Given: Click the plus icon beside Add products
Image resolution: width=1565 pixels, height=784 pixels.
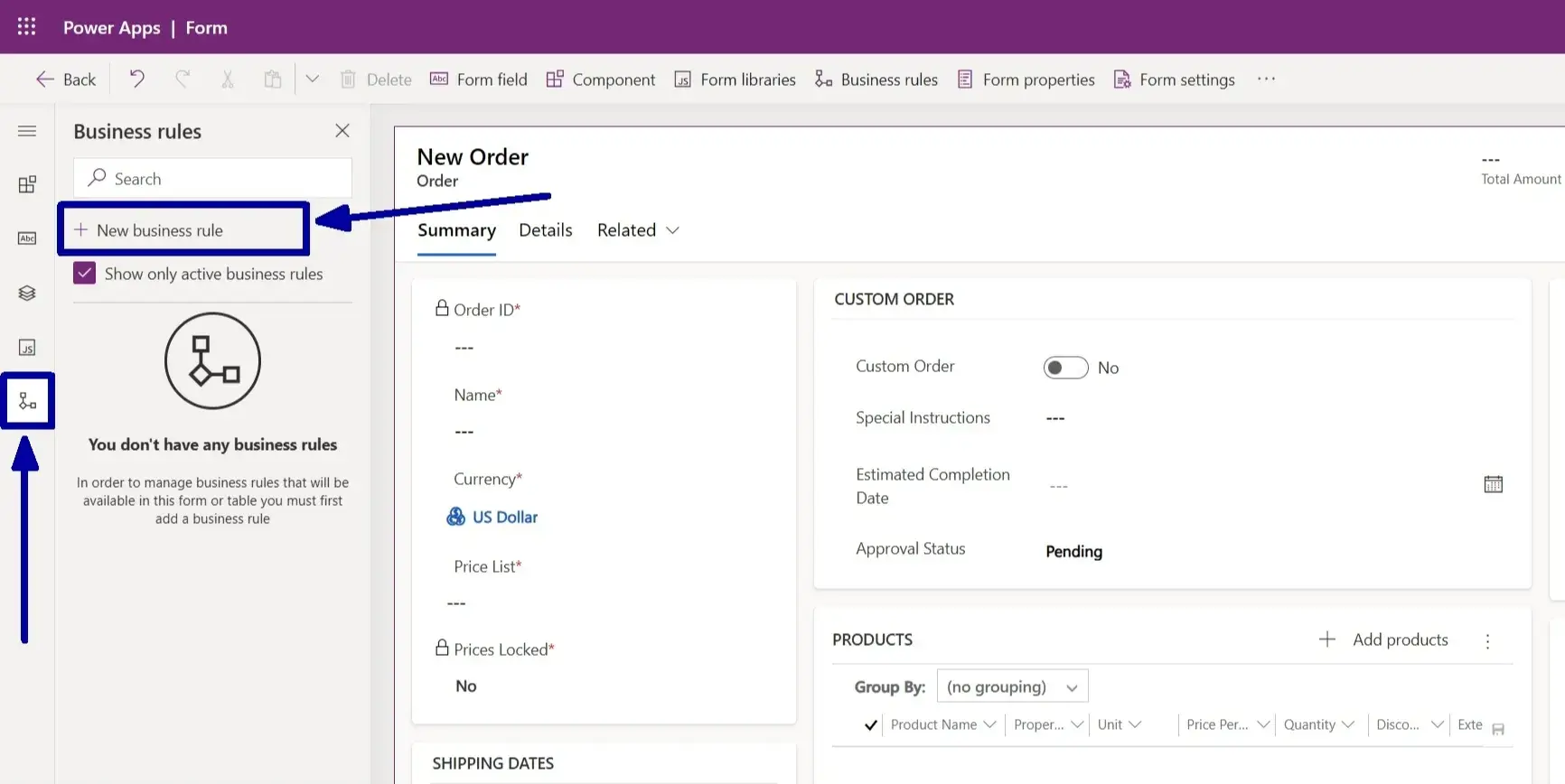Looking at the screenshot, I should tap(1326, 639).
